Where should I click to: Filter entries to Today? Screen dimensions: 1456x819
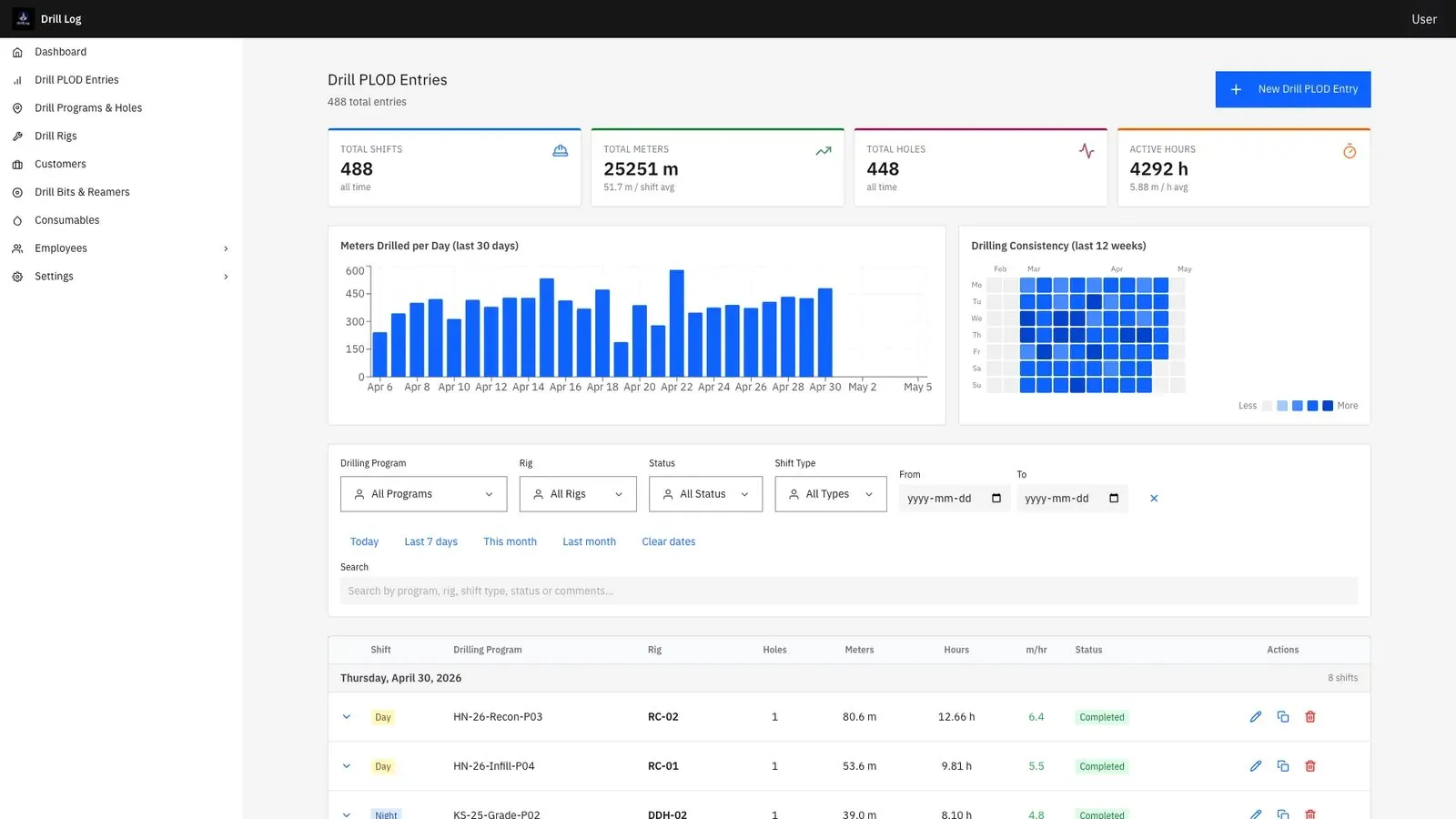[364, 541]
